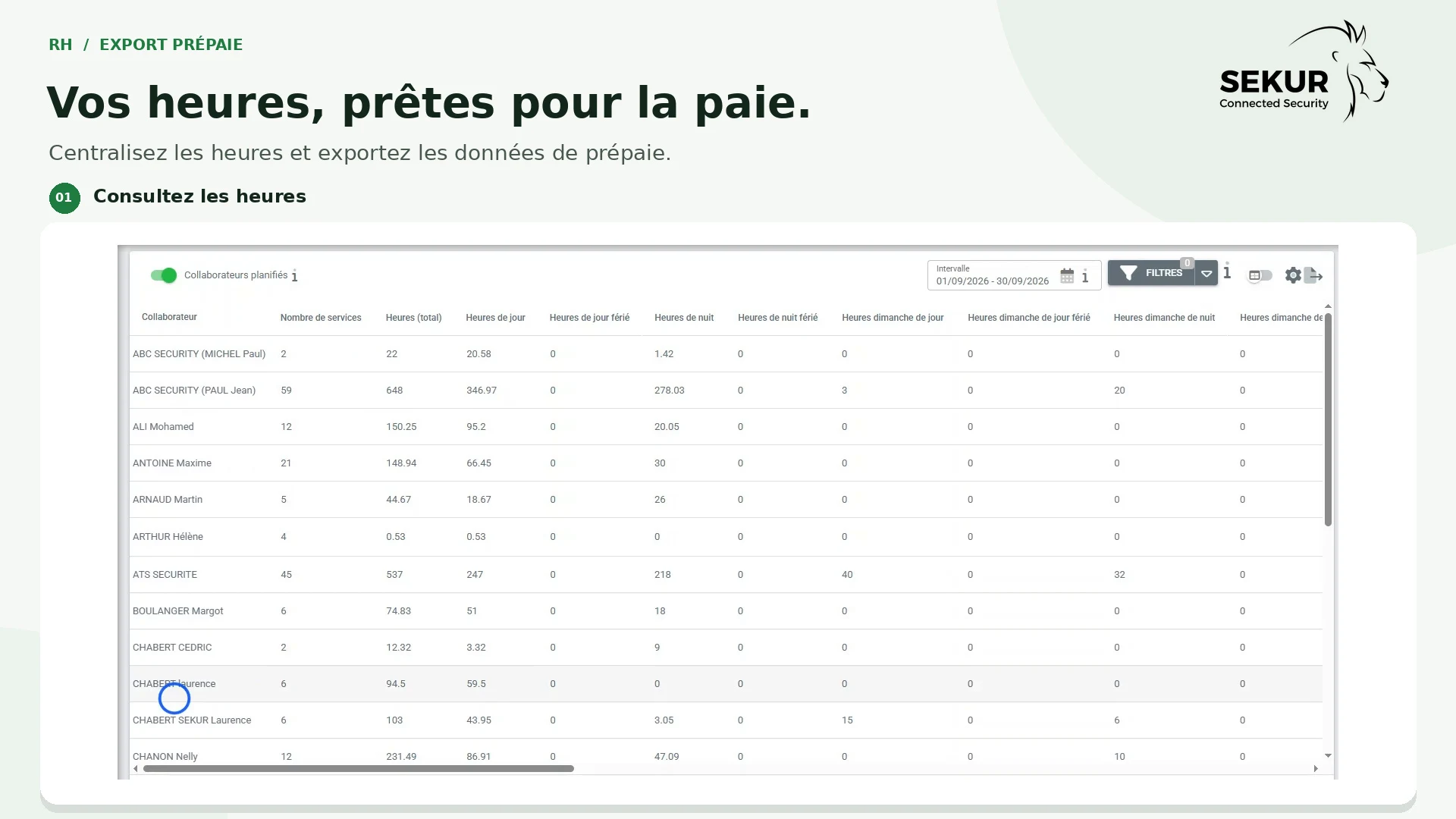Viewport: 1456px width, 819px height.
Task: Click the horizontal scrollbar thumb under the table
Action: [358, 769]
